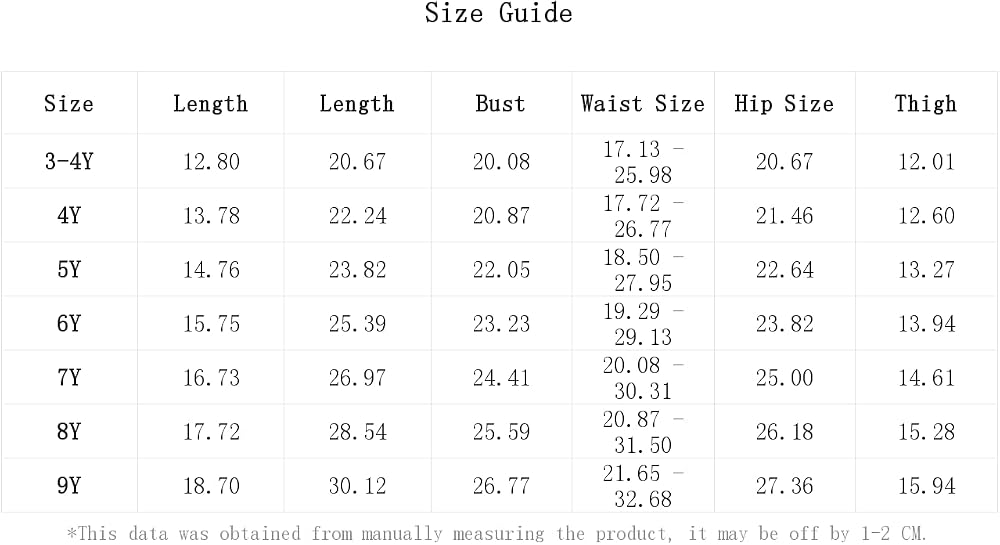1000x545 pixels.
Task: Click the Size Guide title
Action: (x=499, y=13)
